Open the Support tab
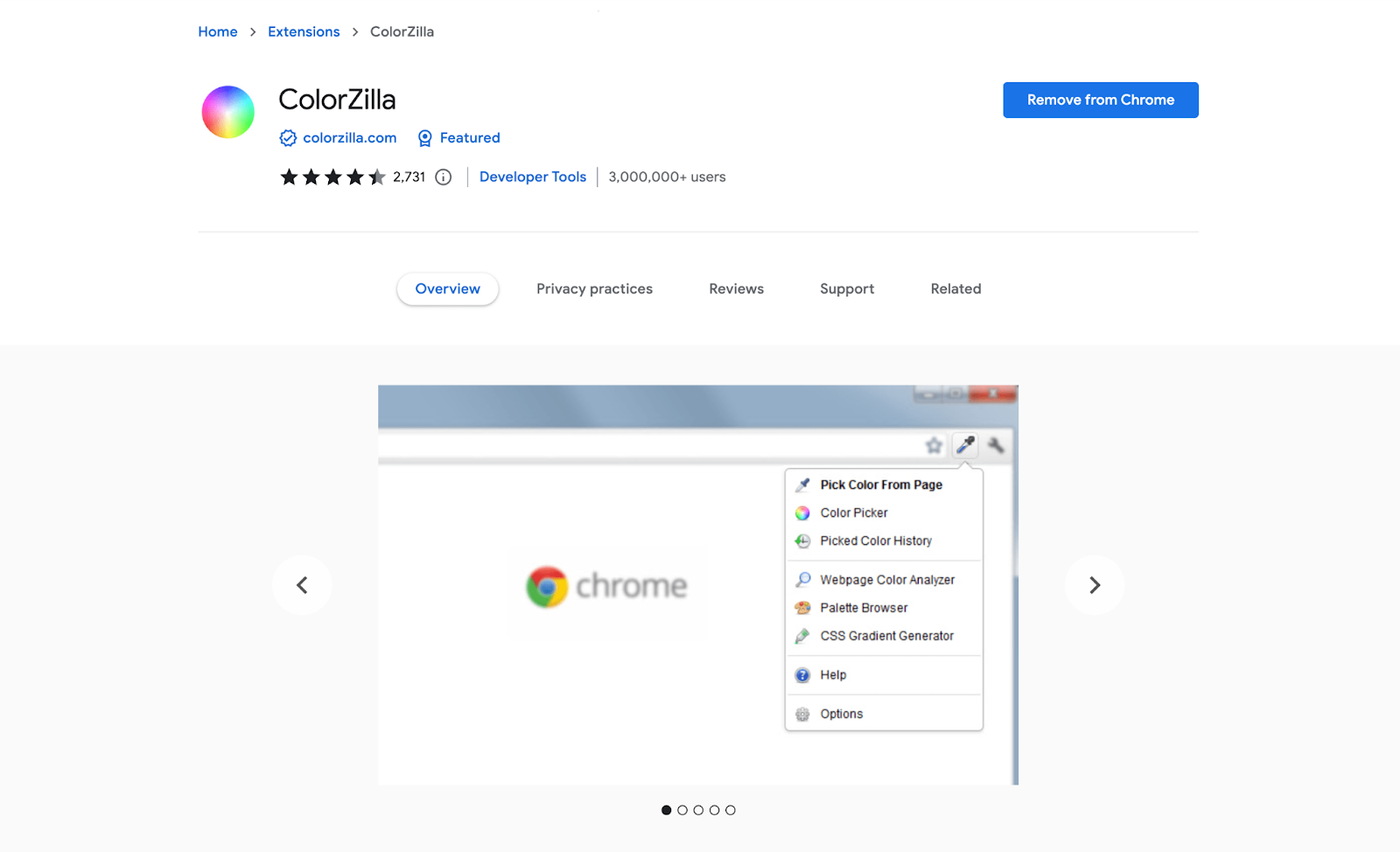This screenshot has width=1400, height=852. pyautogui.click(x=847, y=289)
